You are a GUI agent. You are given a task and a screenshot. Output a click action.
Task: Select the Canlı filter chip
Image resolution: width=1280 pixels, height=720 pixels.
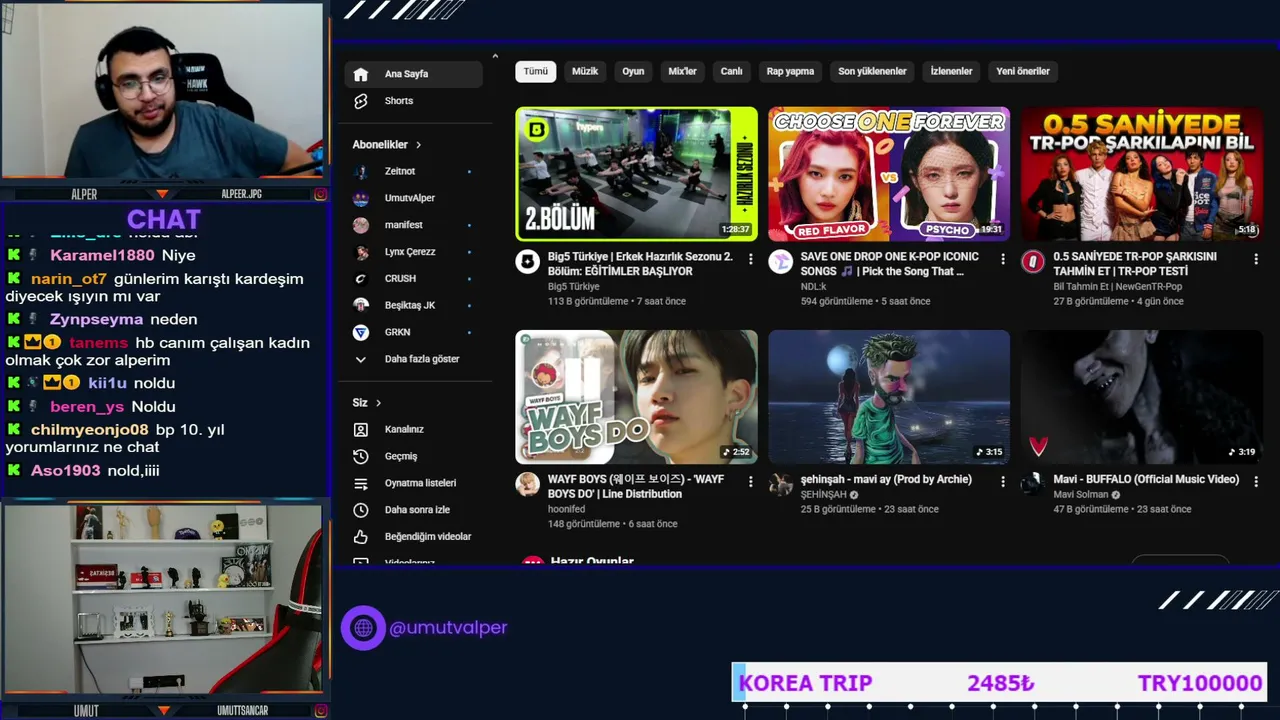tap(732, 71)
